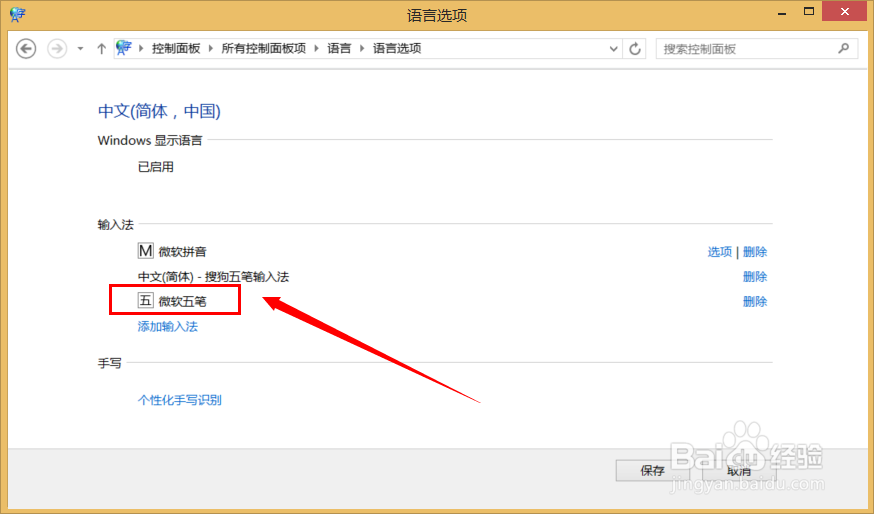This screenshot has width=874, height=514.
Task: Click the 微软五笔 五 icon
Action: tap(145, 300)
